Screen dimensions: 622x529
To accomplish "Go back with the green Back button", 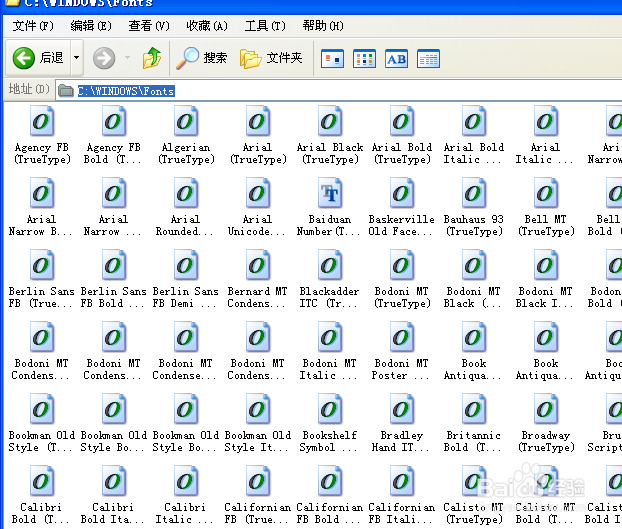I will click(38, 58).
